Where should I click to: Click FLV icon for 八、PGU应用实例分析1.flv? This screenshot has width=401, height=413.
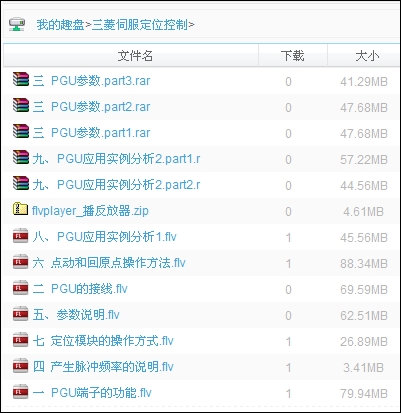pos(20,235)
